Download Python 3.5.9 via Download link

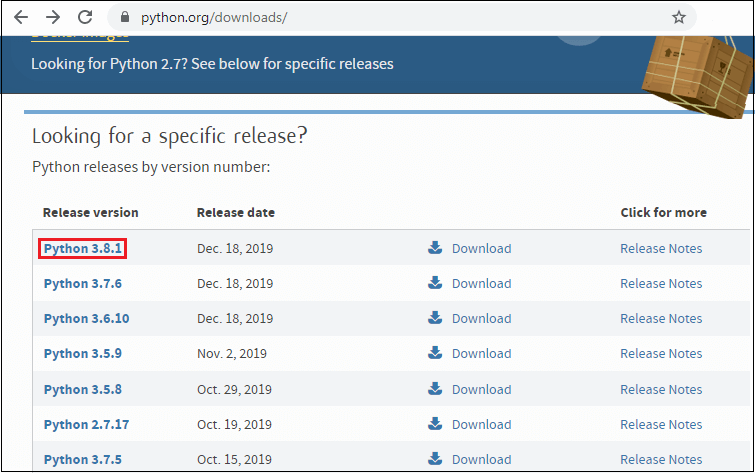481,353
